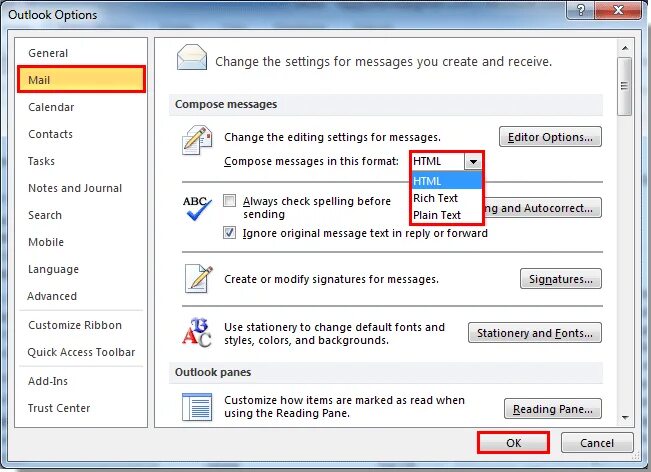Click the Spelling and Autocorrect button

tap(543, 208)
